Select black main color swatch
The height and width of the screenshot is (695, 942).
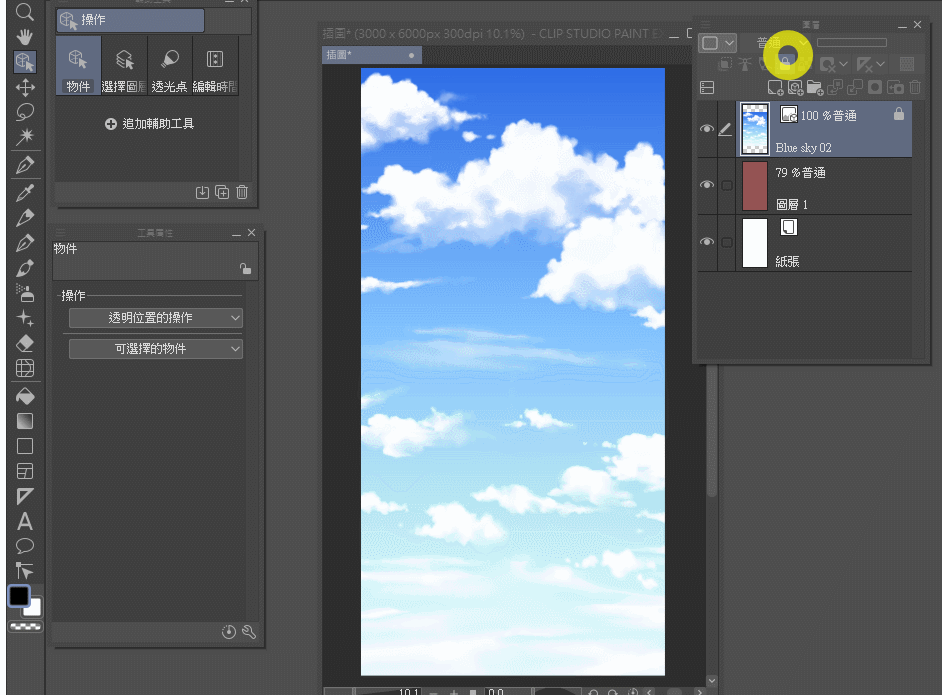(x=19, y=596)
